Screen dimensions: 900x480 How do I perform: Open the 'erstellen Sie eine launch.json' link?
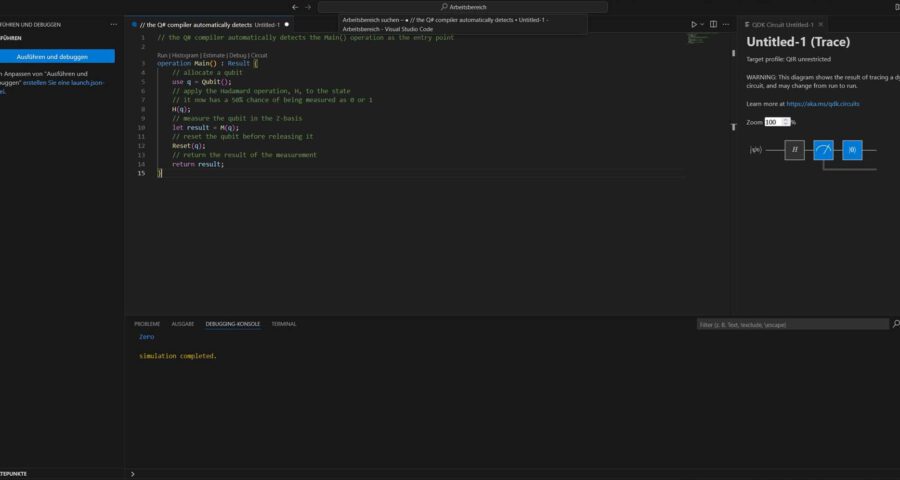(x=69, y=82)
